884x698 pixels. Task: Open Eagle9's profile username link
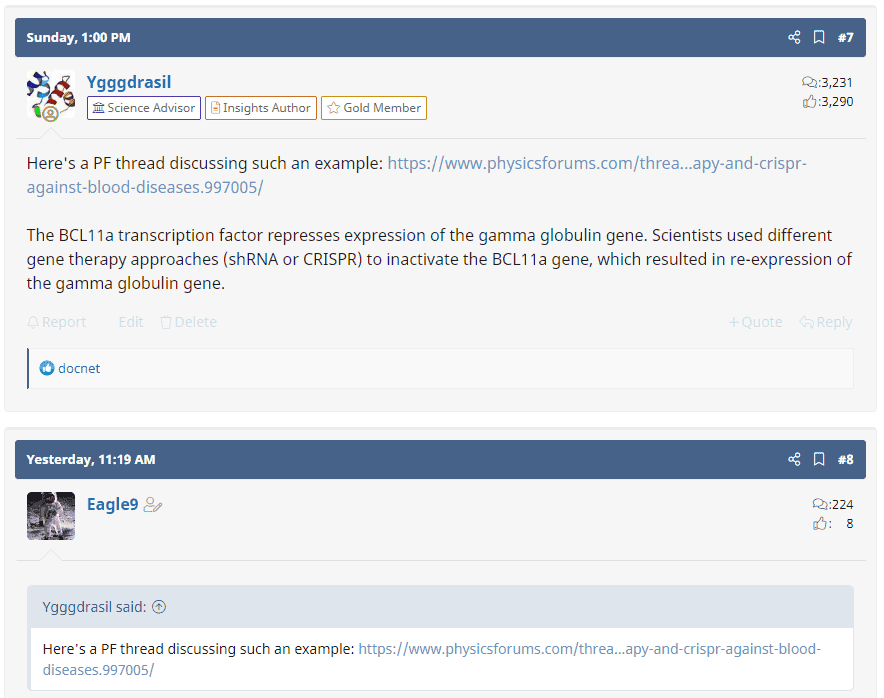113,504
